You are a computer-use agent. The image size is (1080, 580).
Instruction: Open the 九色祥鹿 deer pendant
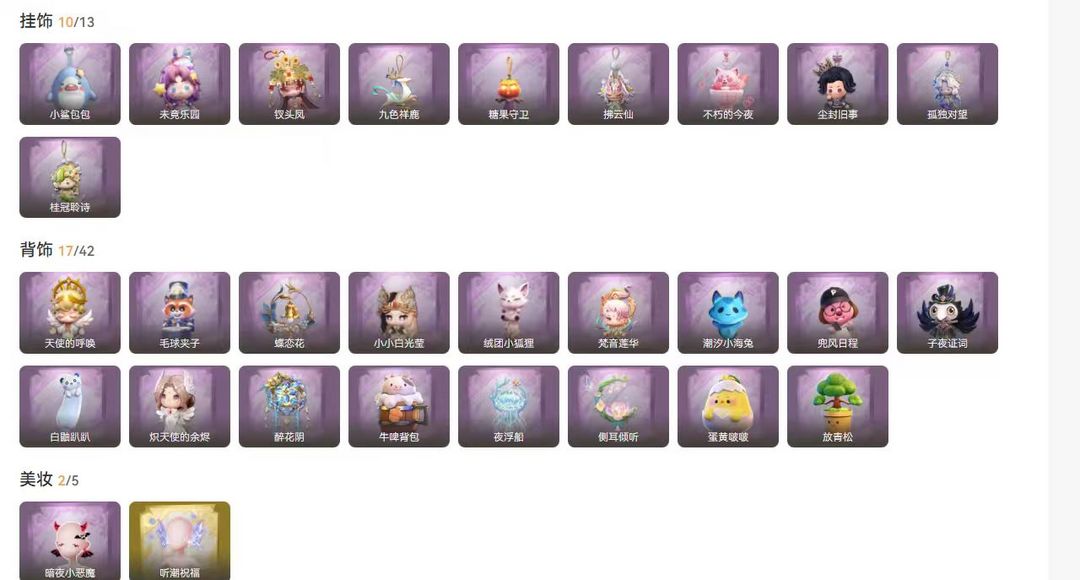click(399, 83)
